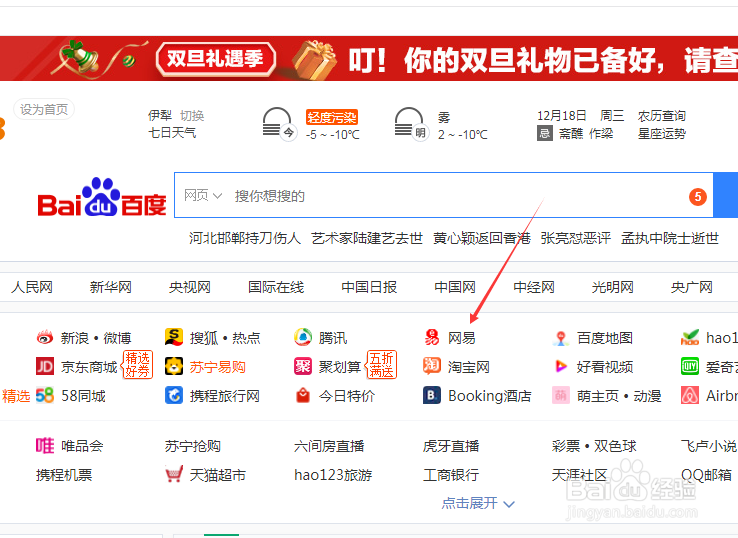Open the 新华网 tab link

pos(111,287)
